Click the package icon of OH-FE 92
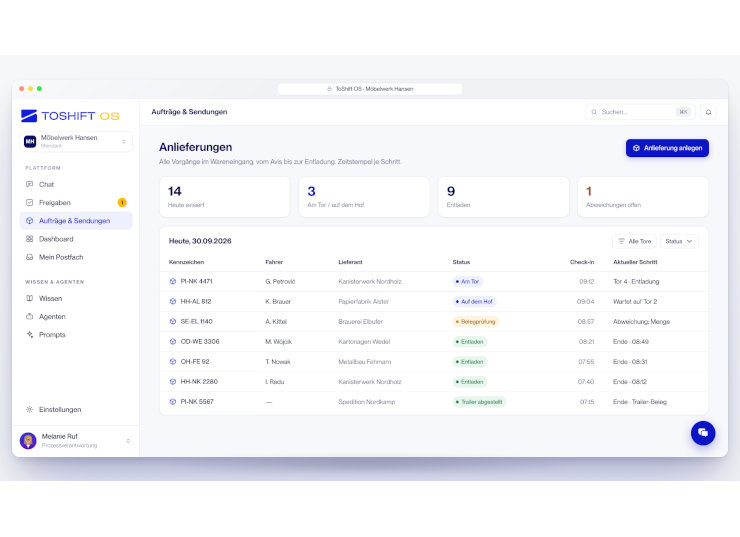Viewport: 740px width, 537px height. [173, 361]
